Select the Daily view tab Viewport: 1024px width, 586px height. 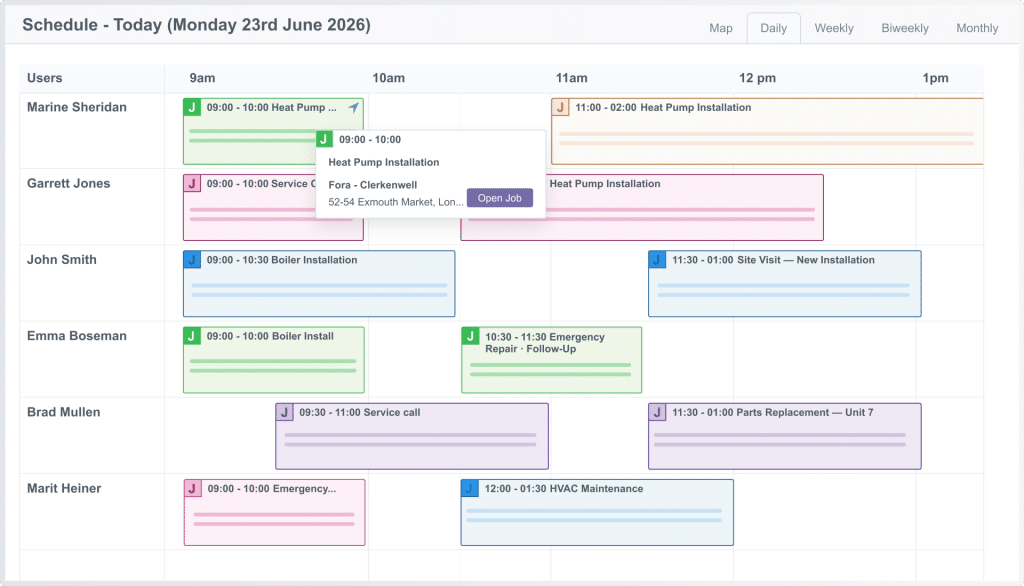[773, 28]
